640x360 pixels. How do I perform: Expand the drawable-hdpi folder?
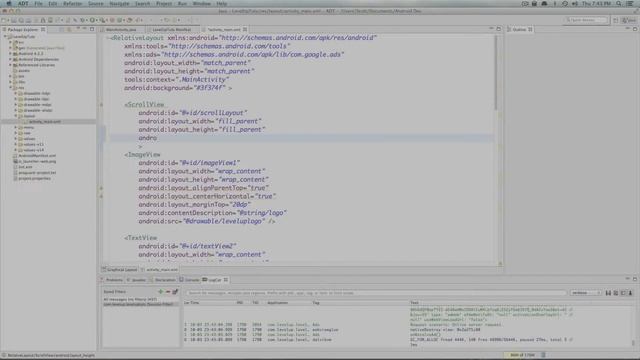(16, 93)
